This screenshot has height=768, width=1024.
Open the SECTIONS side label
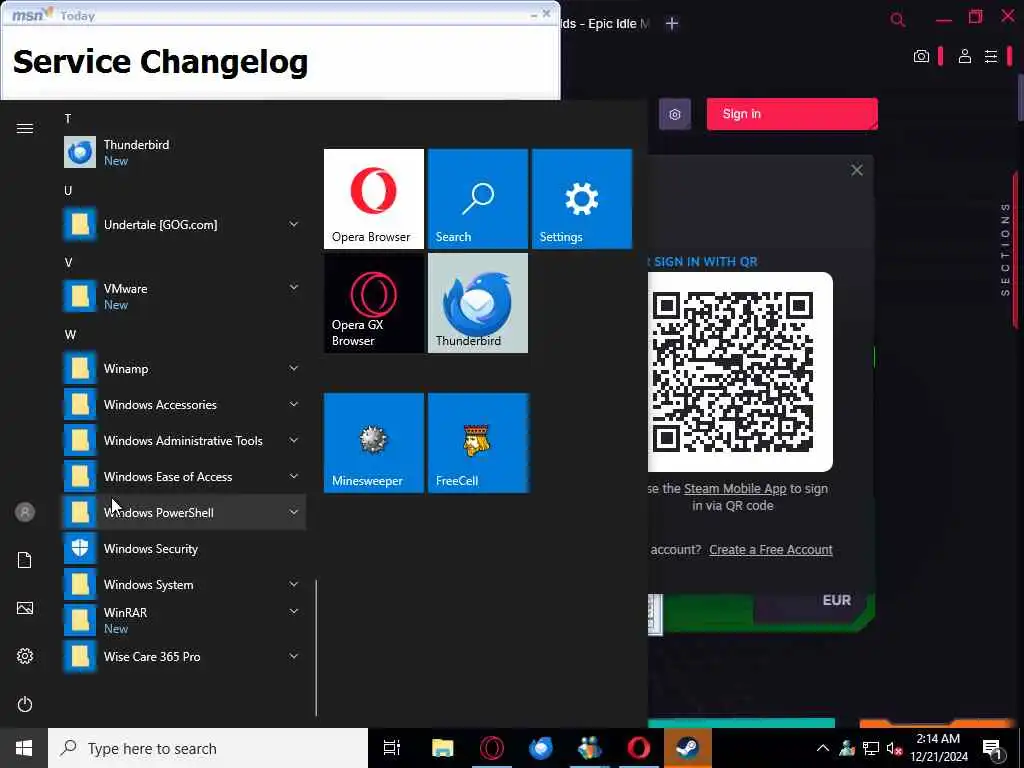click(x=1005, y=249)
